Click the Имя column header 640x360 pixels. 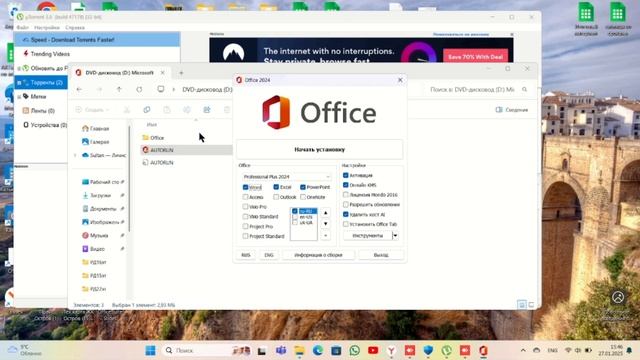(152, 124)
